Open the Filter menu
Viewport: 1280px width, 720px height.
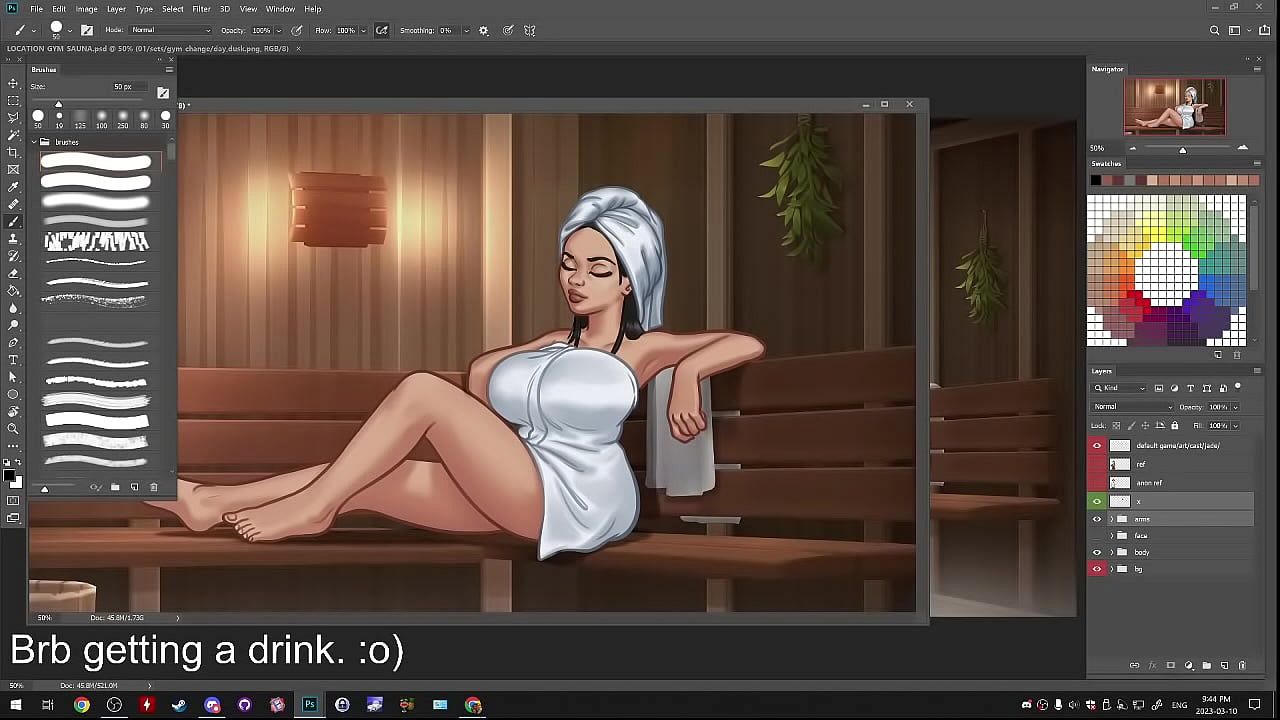pos(201,9)
